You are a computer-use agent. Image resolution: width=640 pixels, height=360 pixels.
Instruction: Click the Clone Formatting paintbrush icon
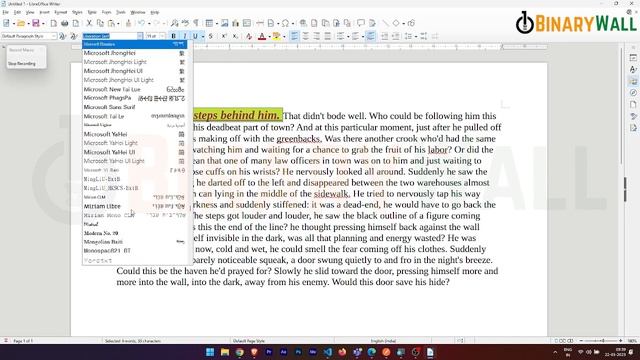pyautogui.click(x=128, y=23)
